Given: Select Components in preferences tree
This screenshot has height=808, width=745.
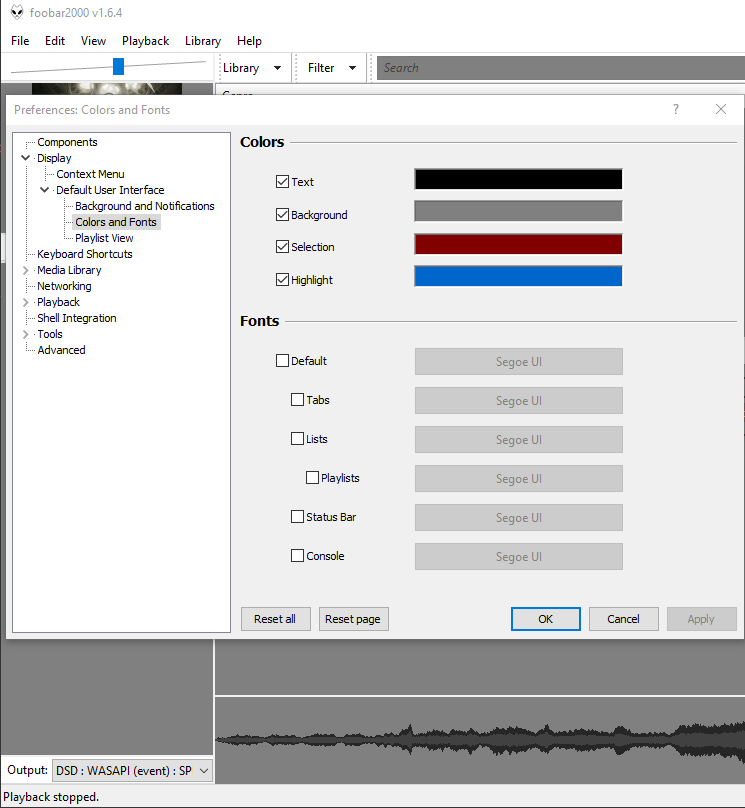Looking at the screenshot, I should pos(67,142).
